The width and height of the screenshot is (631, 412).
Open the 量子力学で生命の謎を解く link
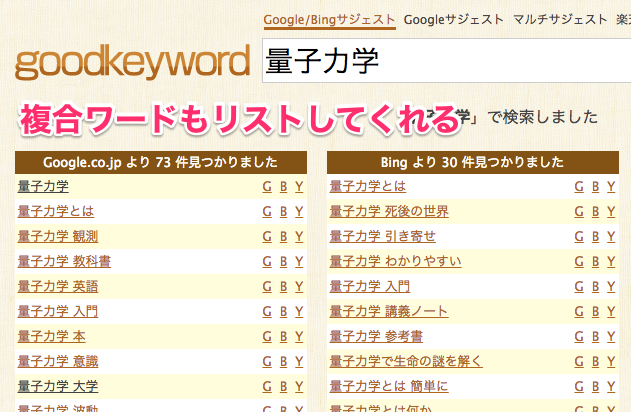coord(406,361)
